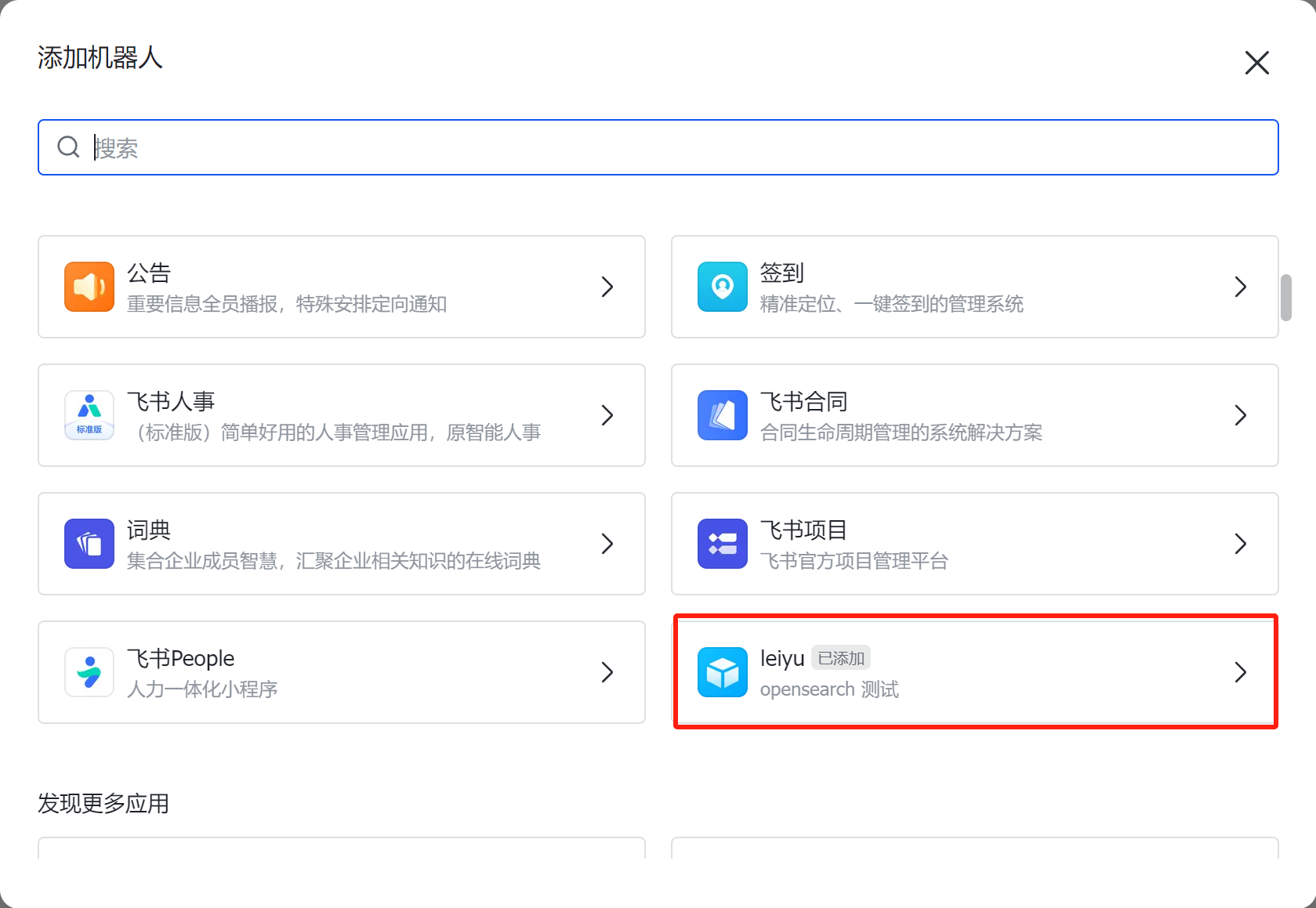Viewport: 1316px width, 908px height.
Task: Click description 精准定位、一键签到的管理系统
Action: (x=892, y=304)
